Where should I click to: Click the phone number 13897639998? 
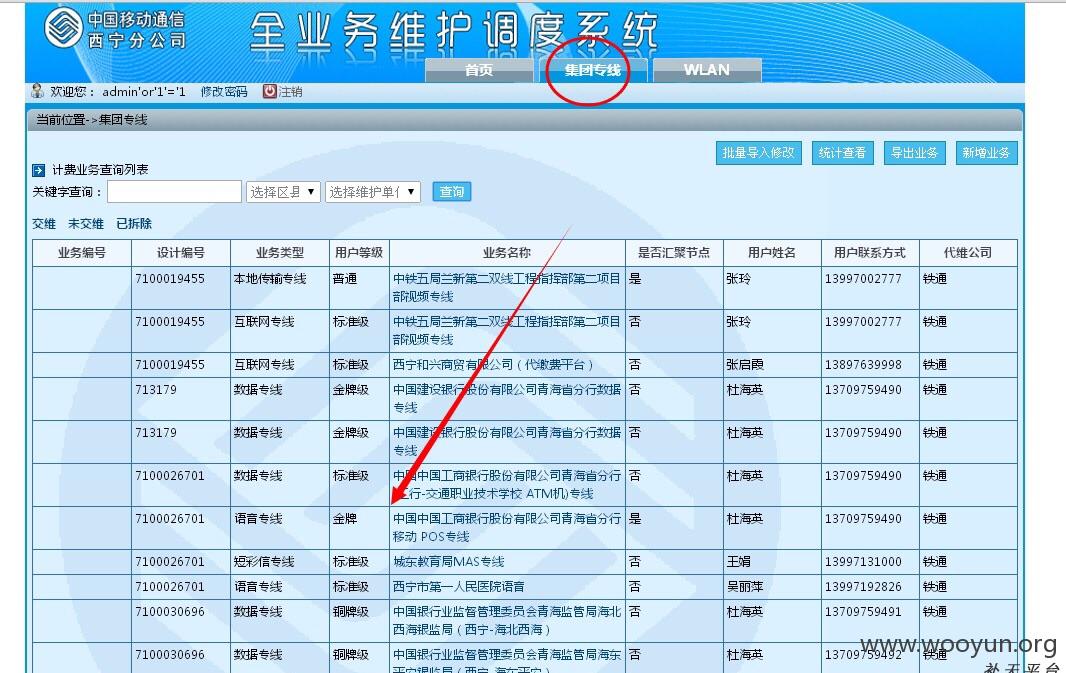pos(863,365)
